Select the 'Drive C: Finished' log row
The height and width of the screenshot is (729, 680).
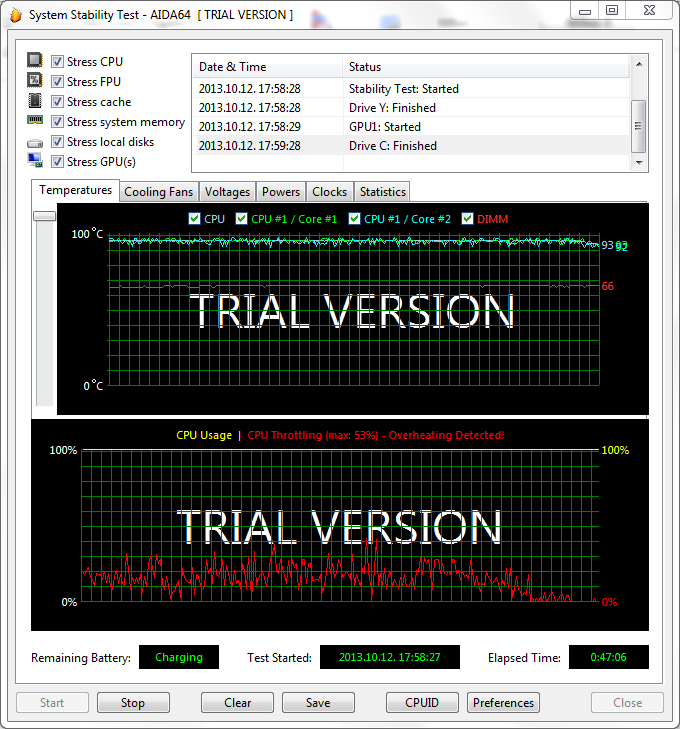click(x=411, y=146)
